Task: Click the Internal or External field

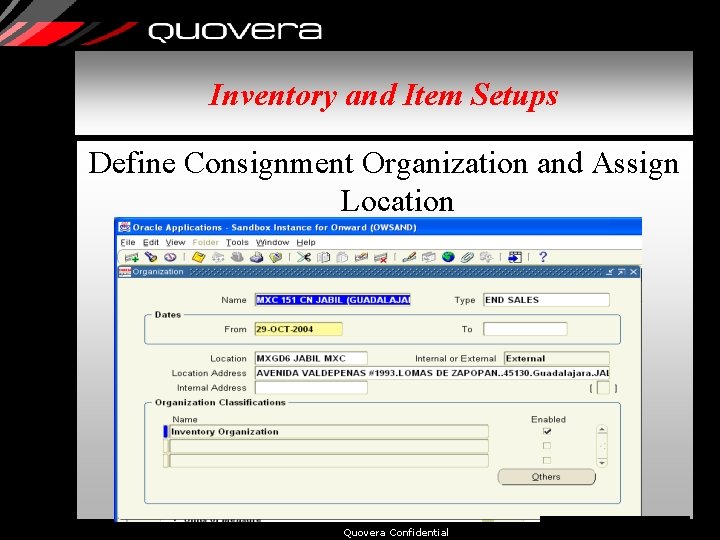Action: 557,358
